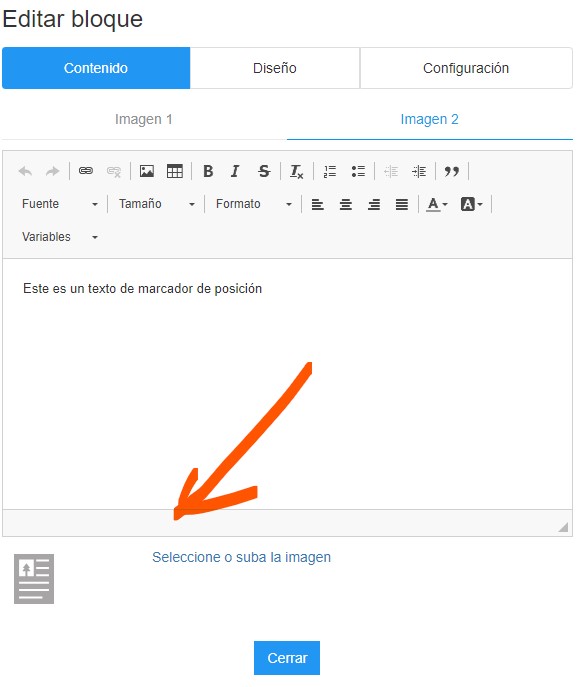The width and height of the screenshot is (578, 687).
Task: Insert an image via the toolbar picture icon
Action: pos(147,171)
